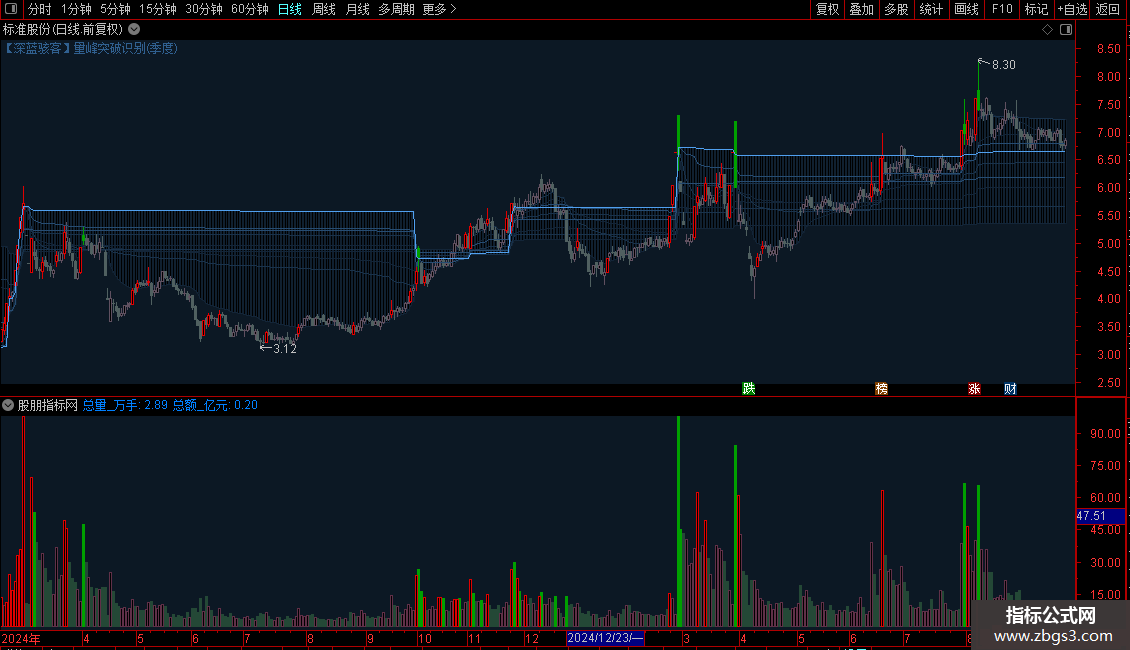Image resolution: width=1130 pixels, height=650 pixels.
Task: Click the 总额_亿元: 0.20 readout
Action: click(x=215, y=405)
